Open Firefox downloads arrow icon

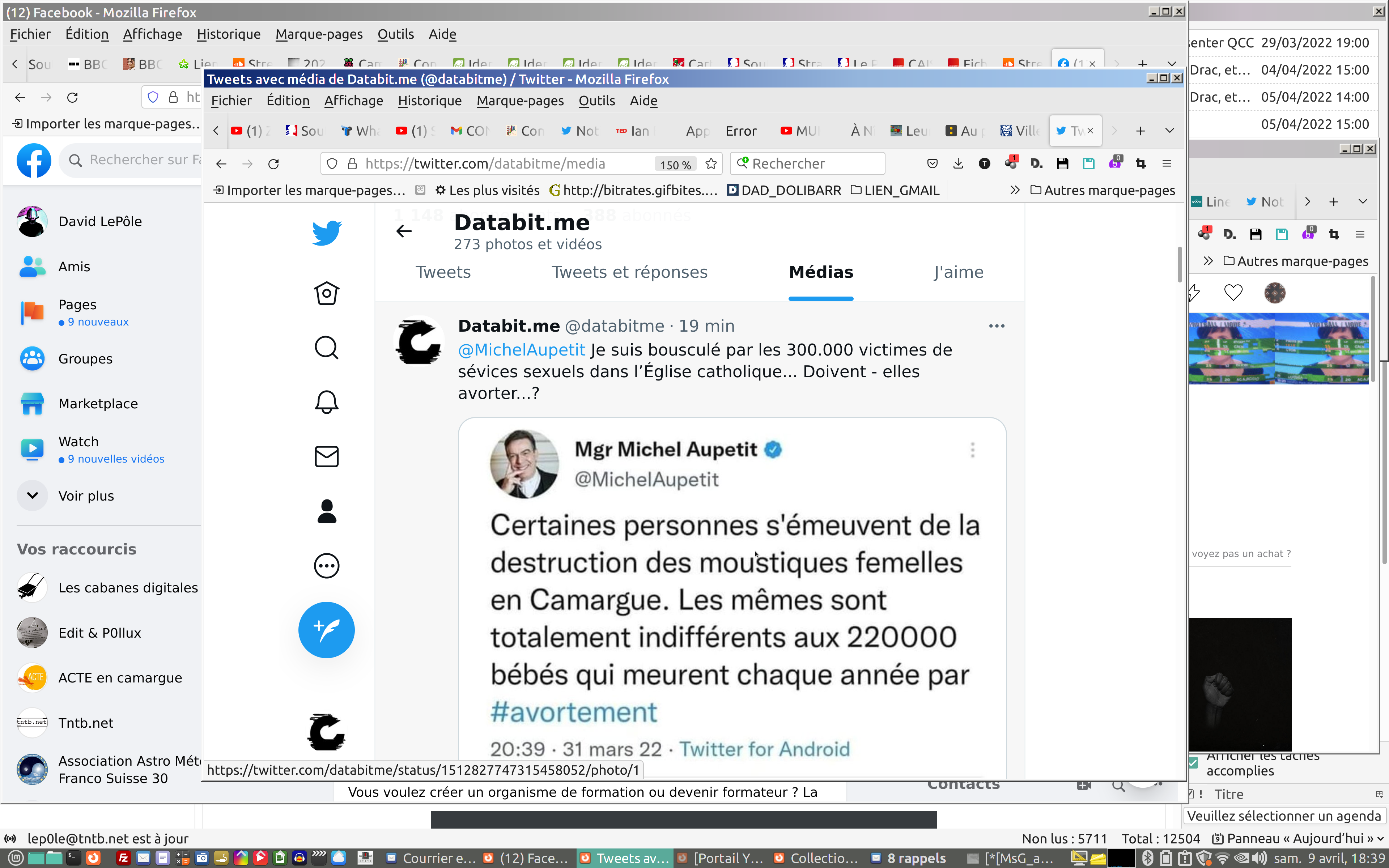coord(958,164)
